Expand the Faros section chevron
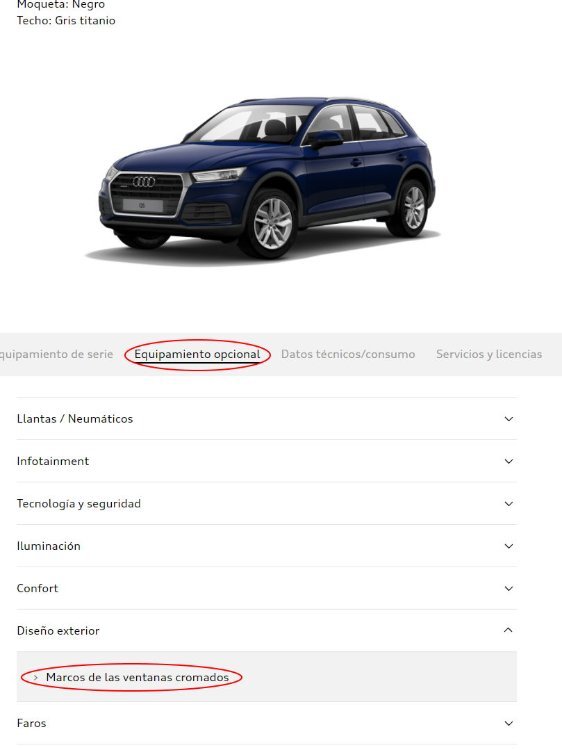The height and width of the screenshot is (750, 562). [x=508, y=724]
